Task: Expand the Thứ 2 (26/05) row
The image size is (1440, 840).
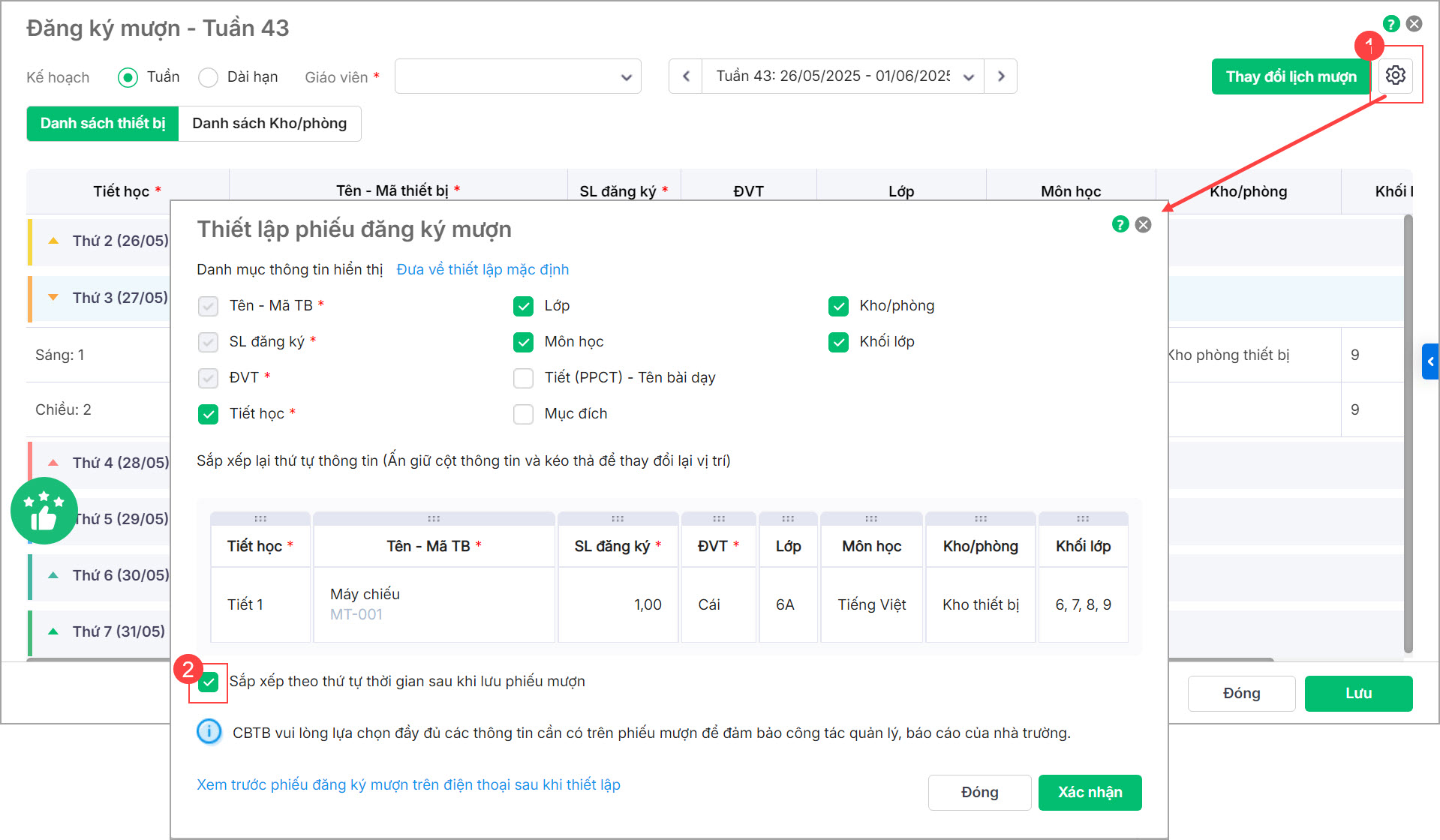Action: [53, 241]
